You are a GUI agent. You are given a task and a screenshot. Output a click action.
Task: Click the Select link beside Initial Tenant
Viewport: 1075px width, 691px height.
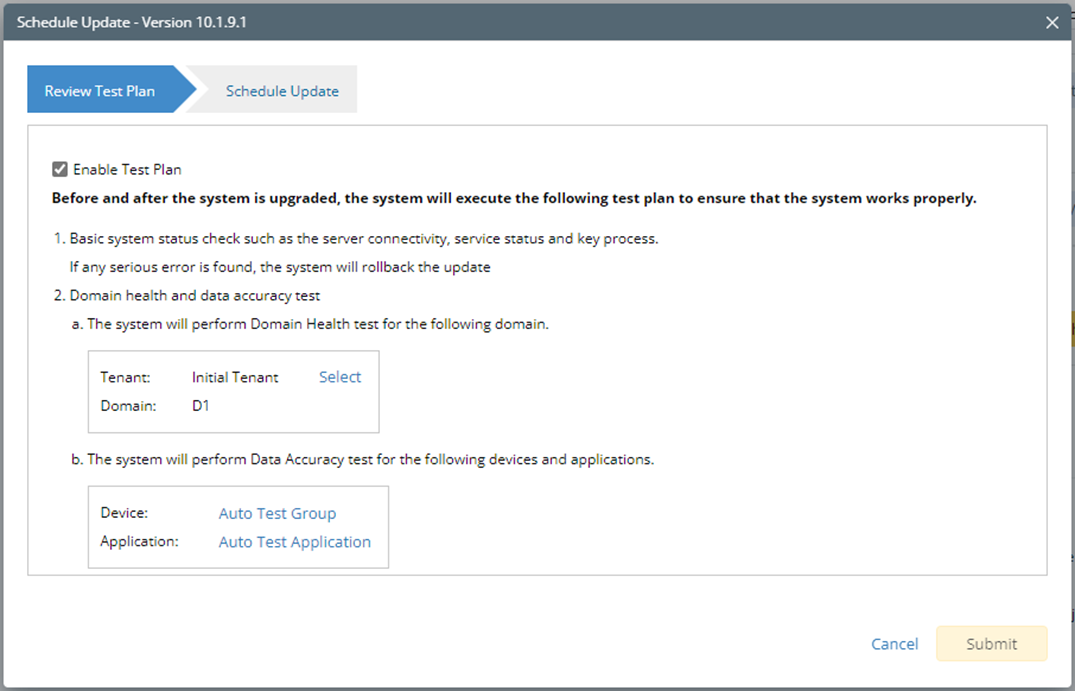(x=340, y=377)
